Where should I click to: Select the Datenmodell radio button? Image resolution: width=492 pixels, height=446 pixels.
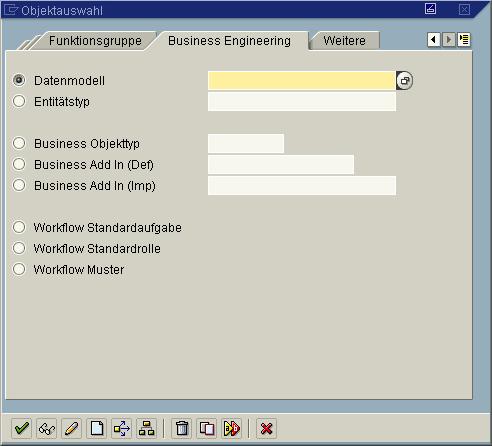[x=19, y=80]
